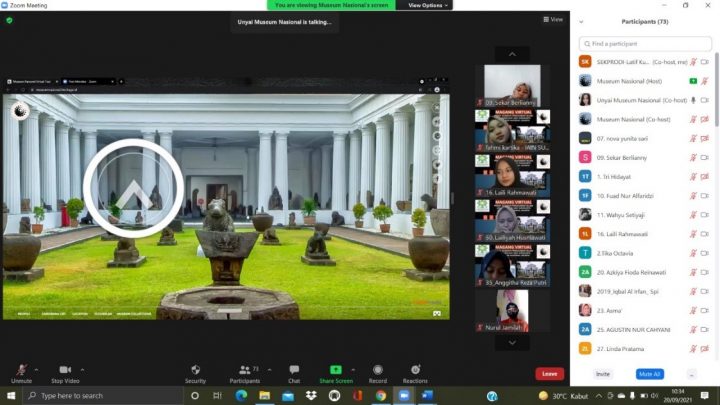Click Stop Video button

point(65,374)
